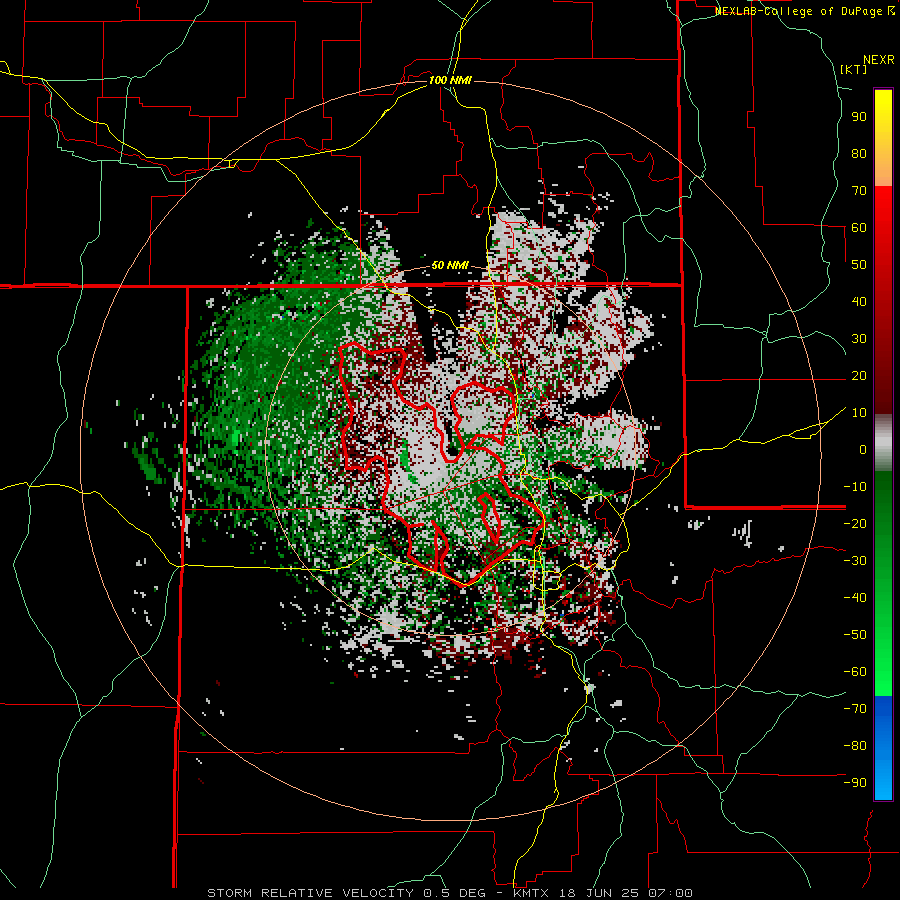Click the -30 value on the velocity scale
Viewport: 900px width, 900px height.
point(855,561)
